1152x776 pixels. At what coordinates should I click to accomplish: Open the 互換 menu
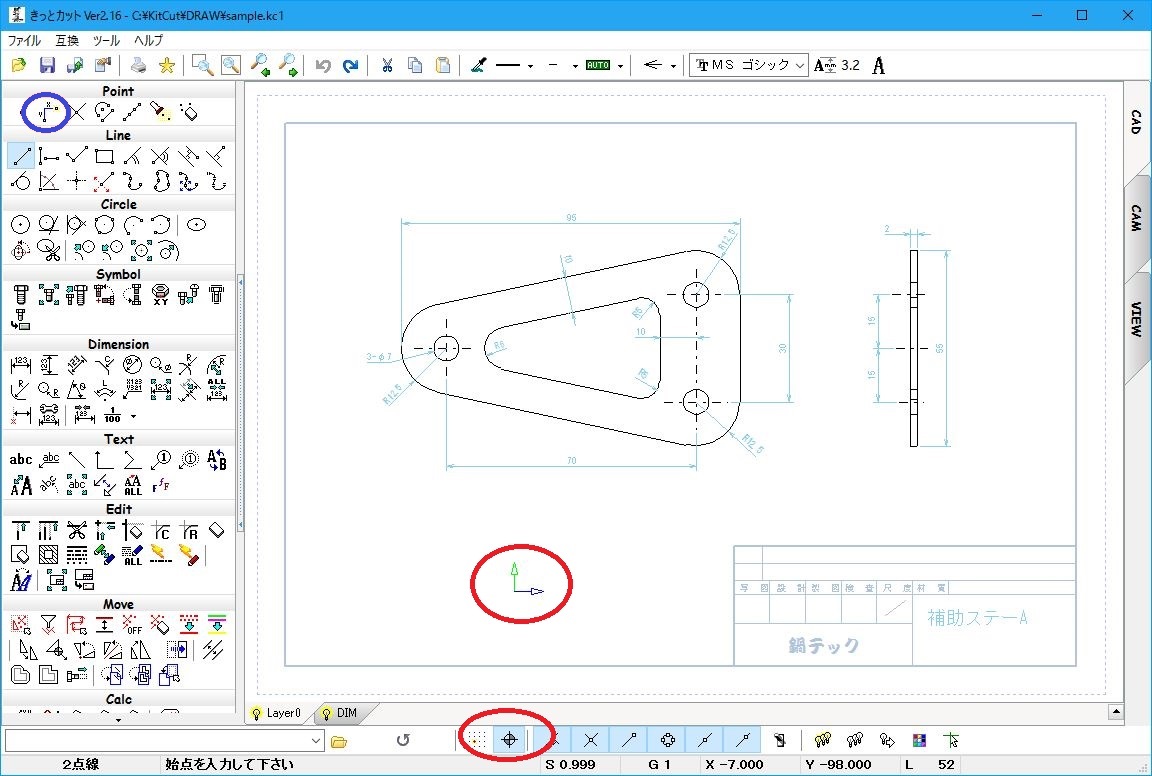point(67,40)
